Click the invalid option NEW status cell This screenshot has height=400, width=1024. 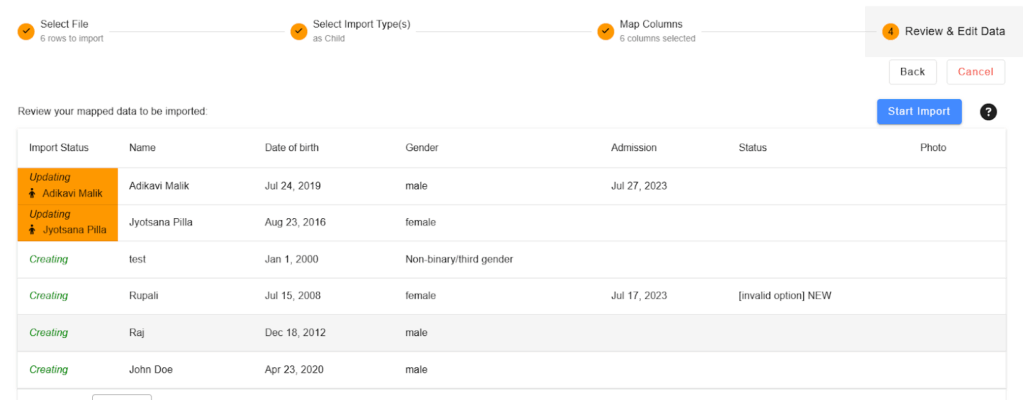[x=784, y=295]
